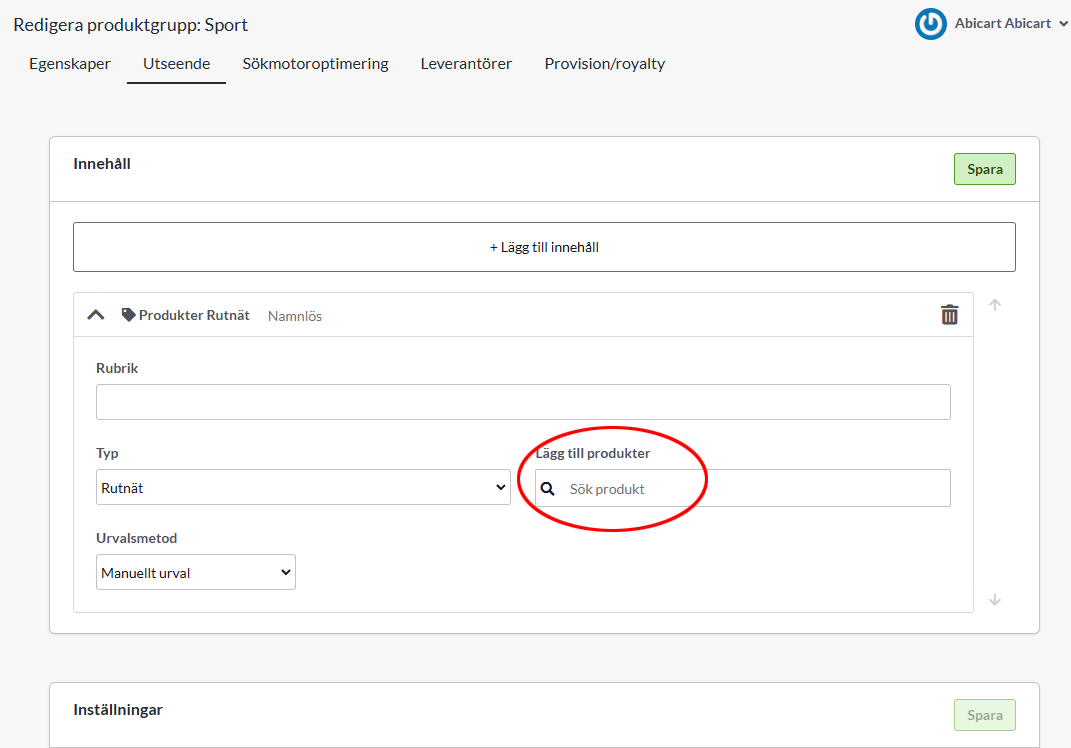
Task: Switch to the Egenskaper tab
Action: tap(70, 64)
